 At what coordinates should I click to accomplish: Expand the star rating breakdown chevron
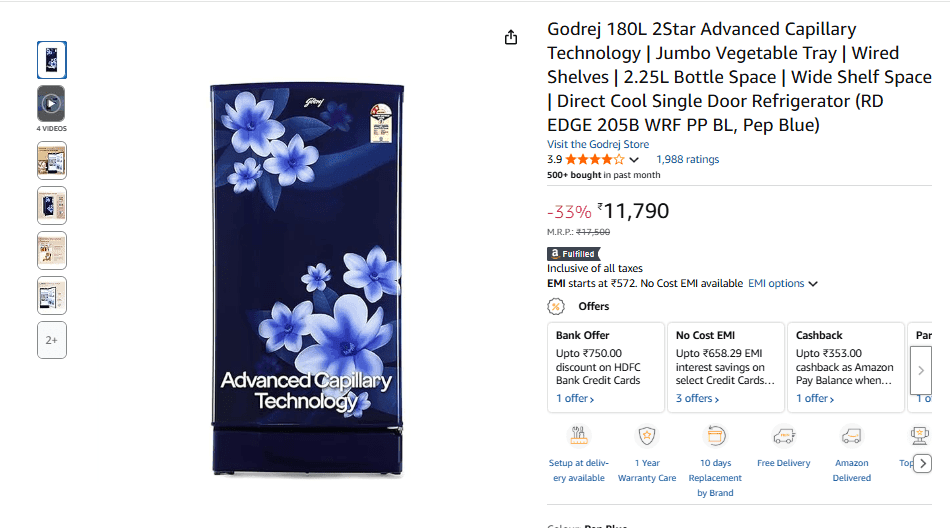point(634,159)
